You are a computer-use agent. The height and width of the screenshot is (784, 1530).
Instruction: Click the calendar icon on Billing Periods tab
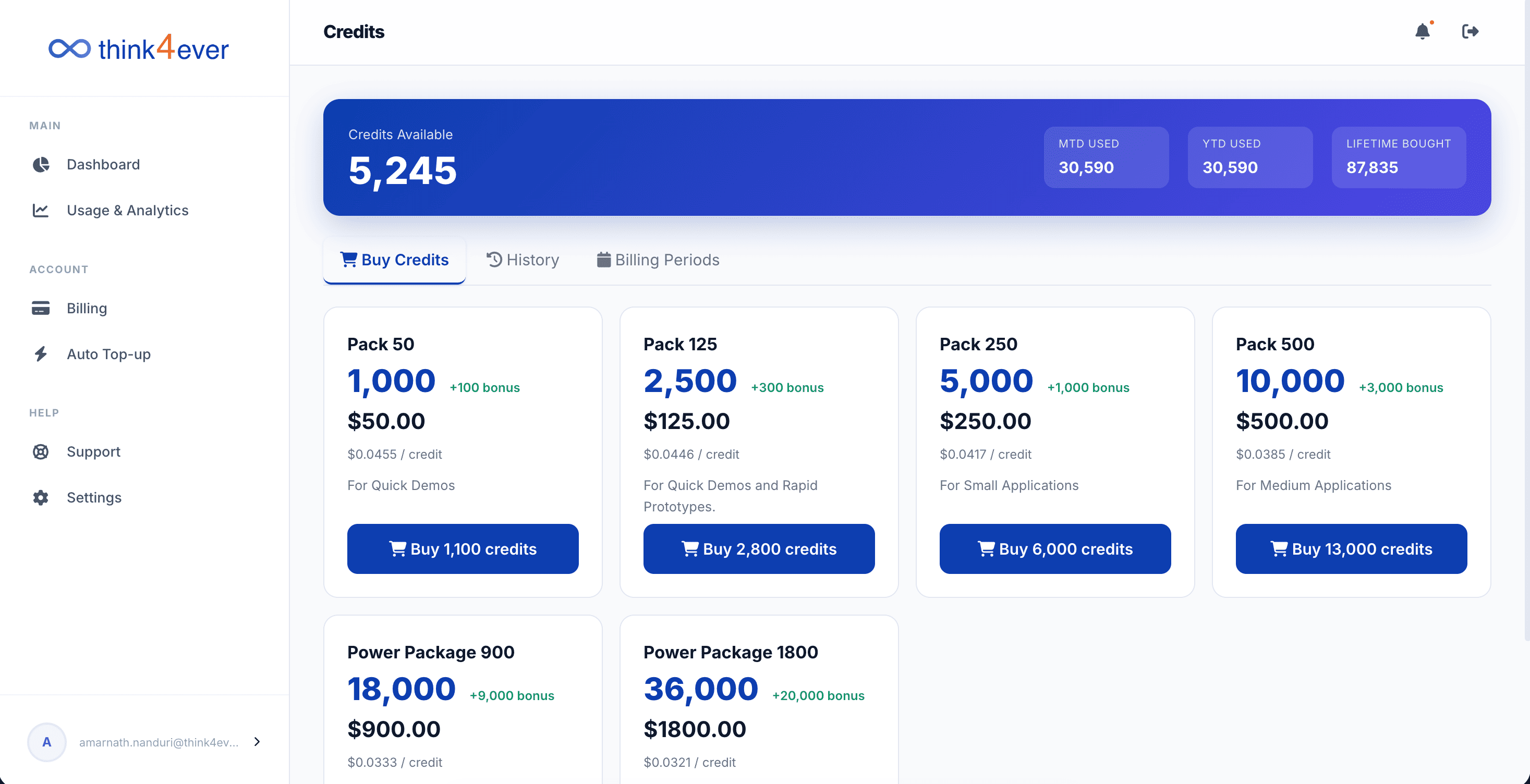[603, 260]
